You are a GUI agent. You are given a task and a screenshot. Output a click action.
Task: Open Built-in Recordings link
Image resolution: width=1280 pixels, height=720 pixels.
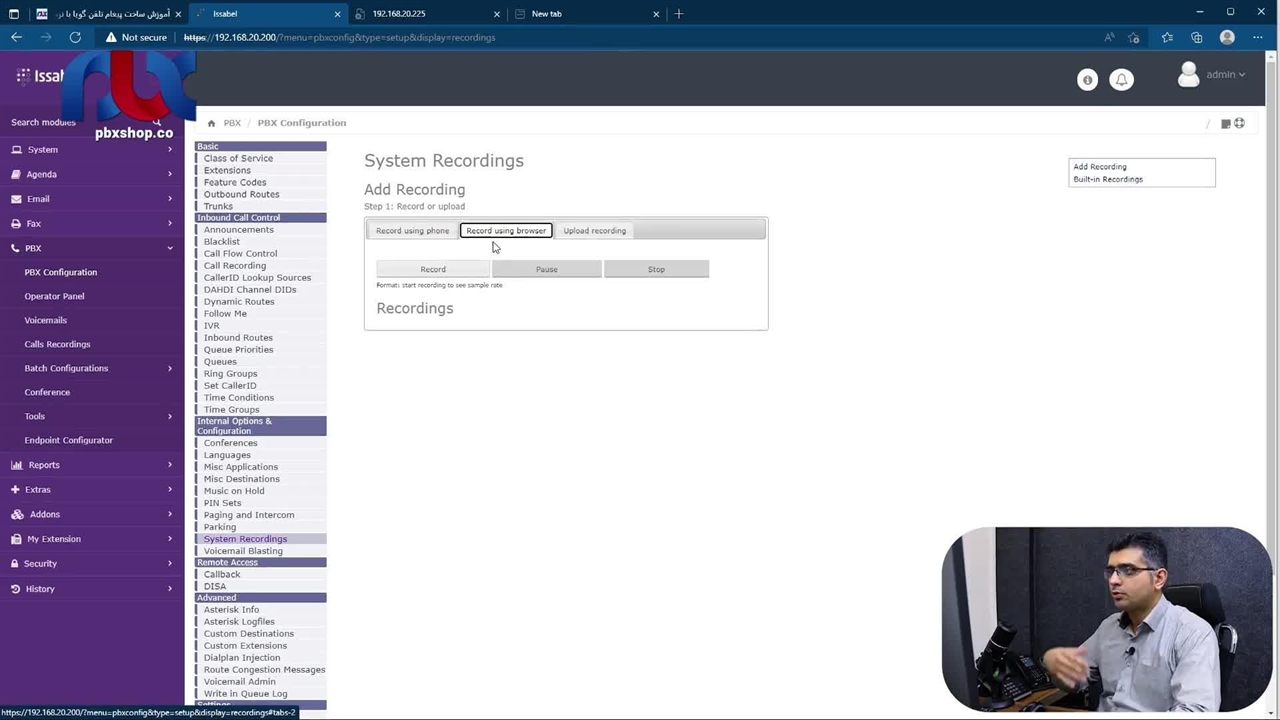click(1107, 180)
